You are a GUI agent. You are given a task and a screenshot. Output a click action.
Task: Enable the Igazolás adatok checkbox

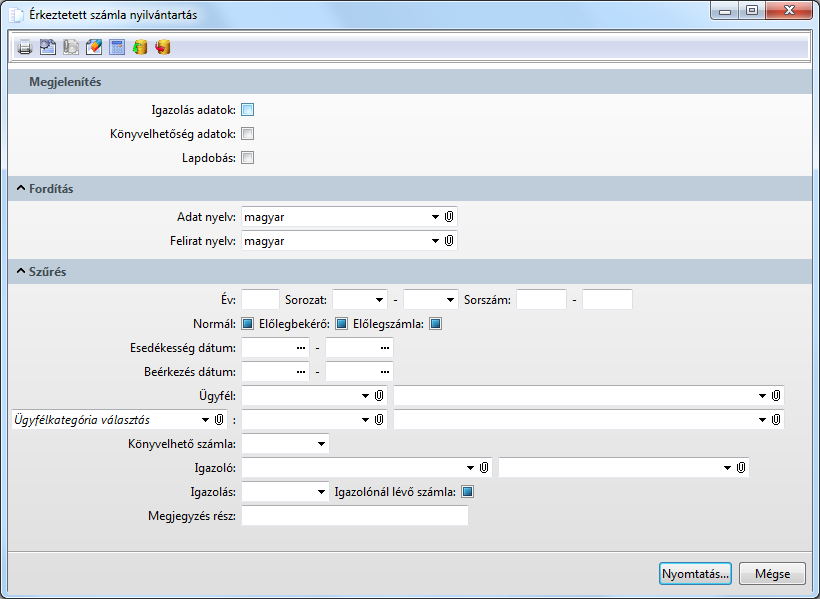[x=248, y=110]
